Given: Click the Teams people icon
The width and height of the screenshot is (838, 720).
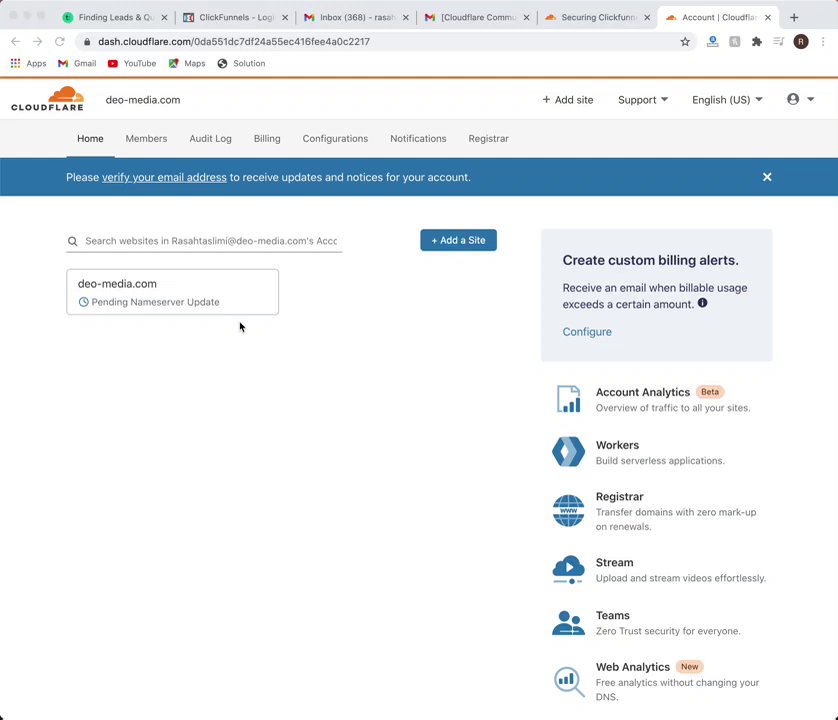Looking at the screenshot, I should [x=568, y=623].
